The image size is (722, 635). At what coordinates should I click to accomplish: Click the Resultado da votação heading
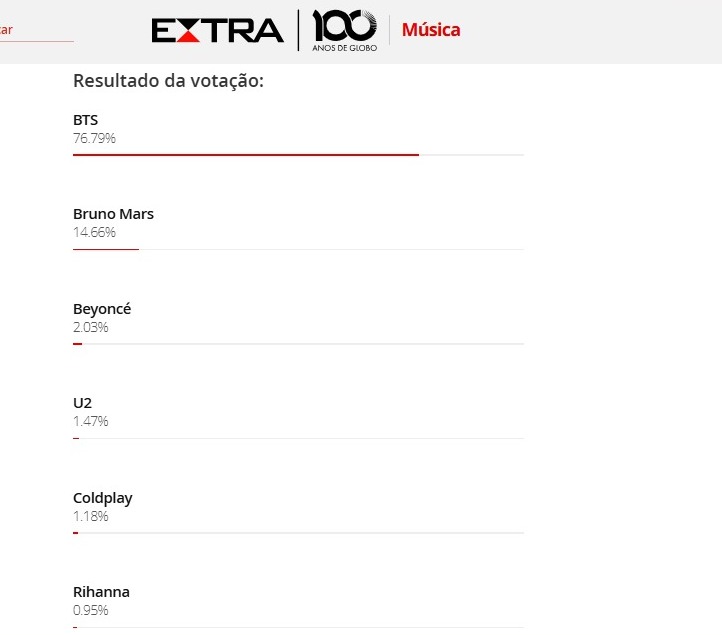(169, 81)
